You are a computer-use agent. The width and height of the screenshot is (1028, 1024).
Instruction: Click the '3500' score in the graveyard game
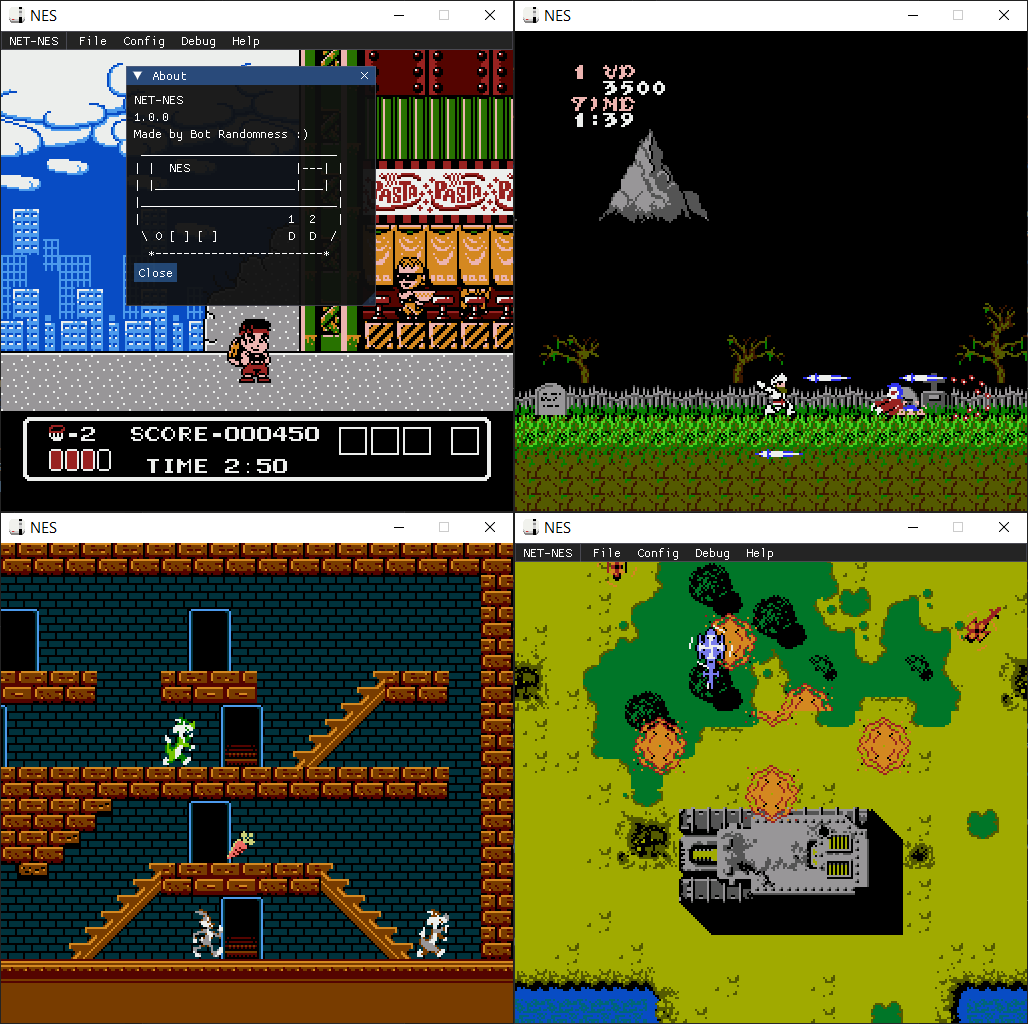[x=634, y=88]
